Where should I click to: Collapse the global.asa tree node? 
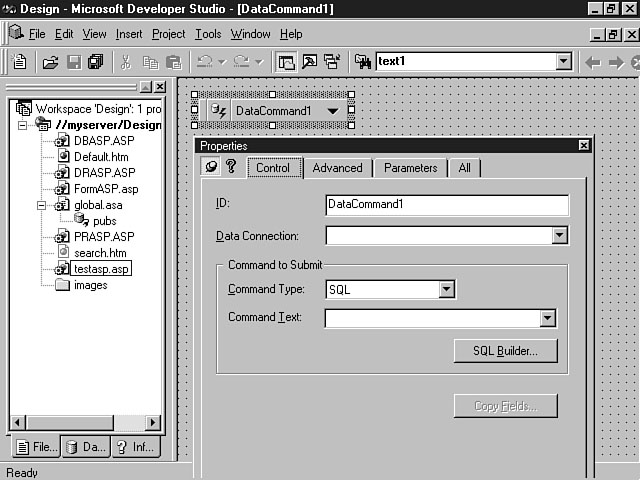tap(42, 205)
